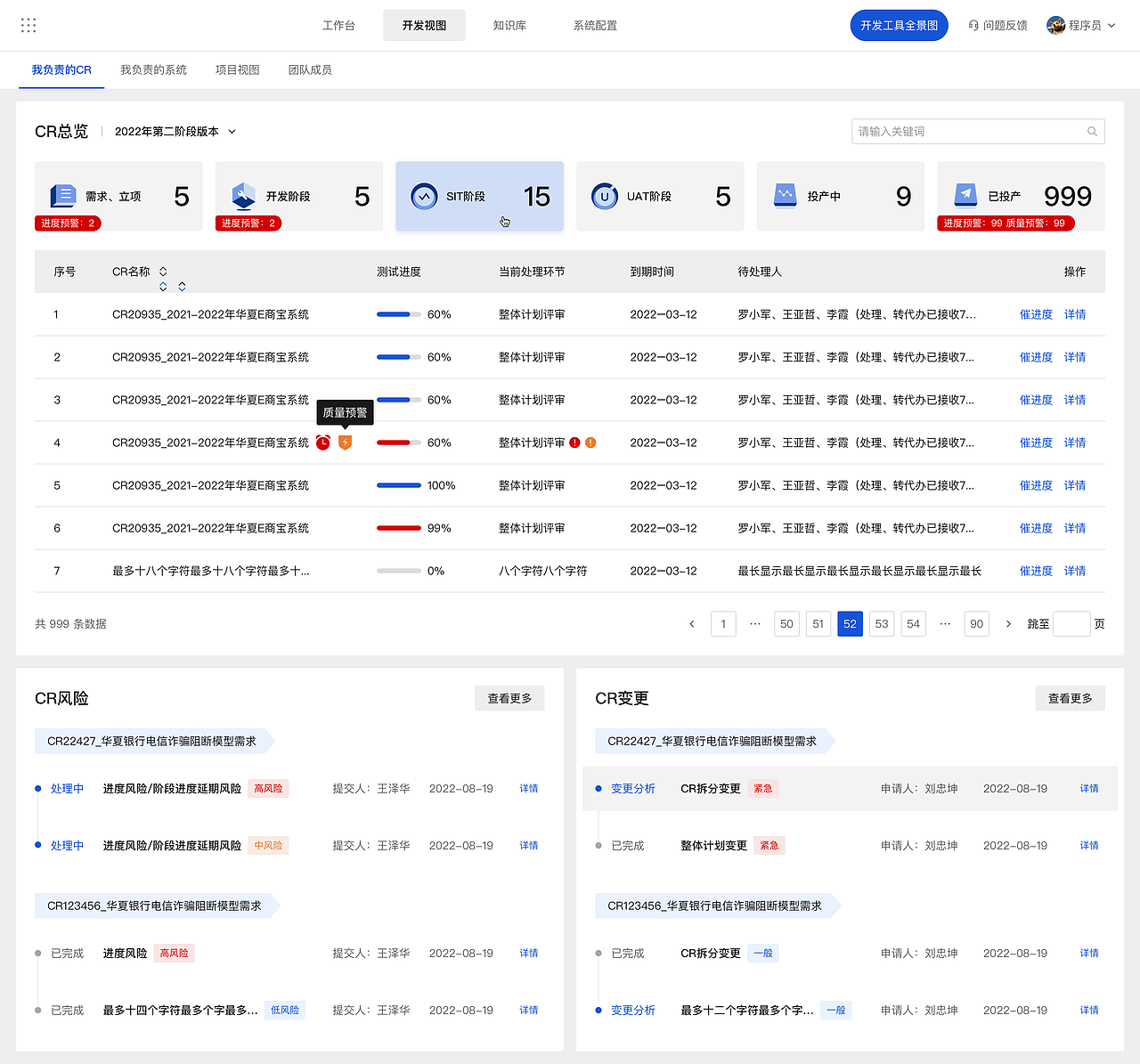
Task: Expand the 程序员 account menu chevron
Action: point(1111,26)
